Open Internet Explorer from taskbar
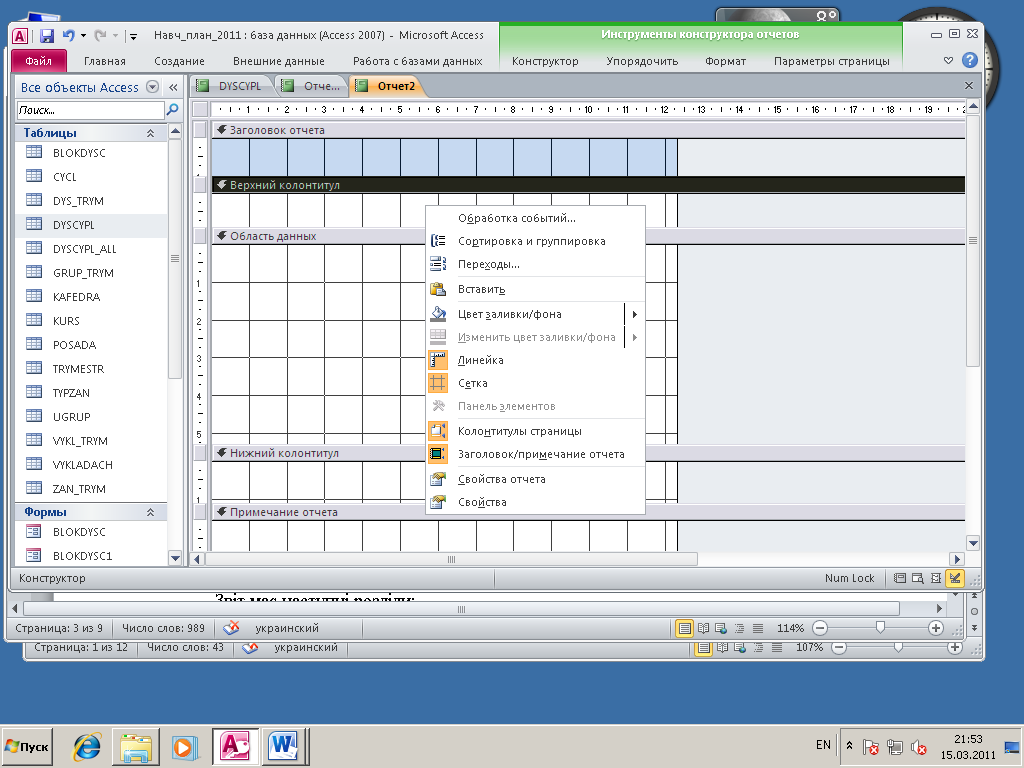Screen dimensions: 1024x768 click(x=87, y=746)
